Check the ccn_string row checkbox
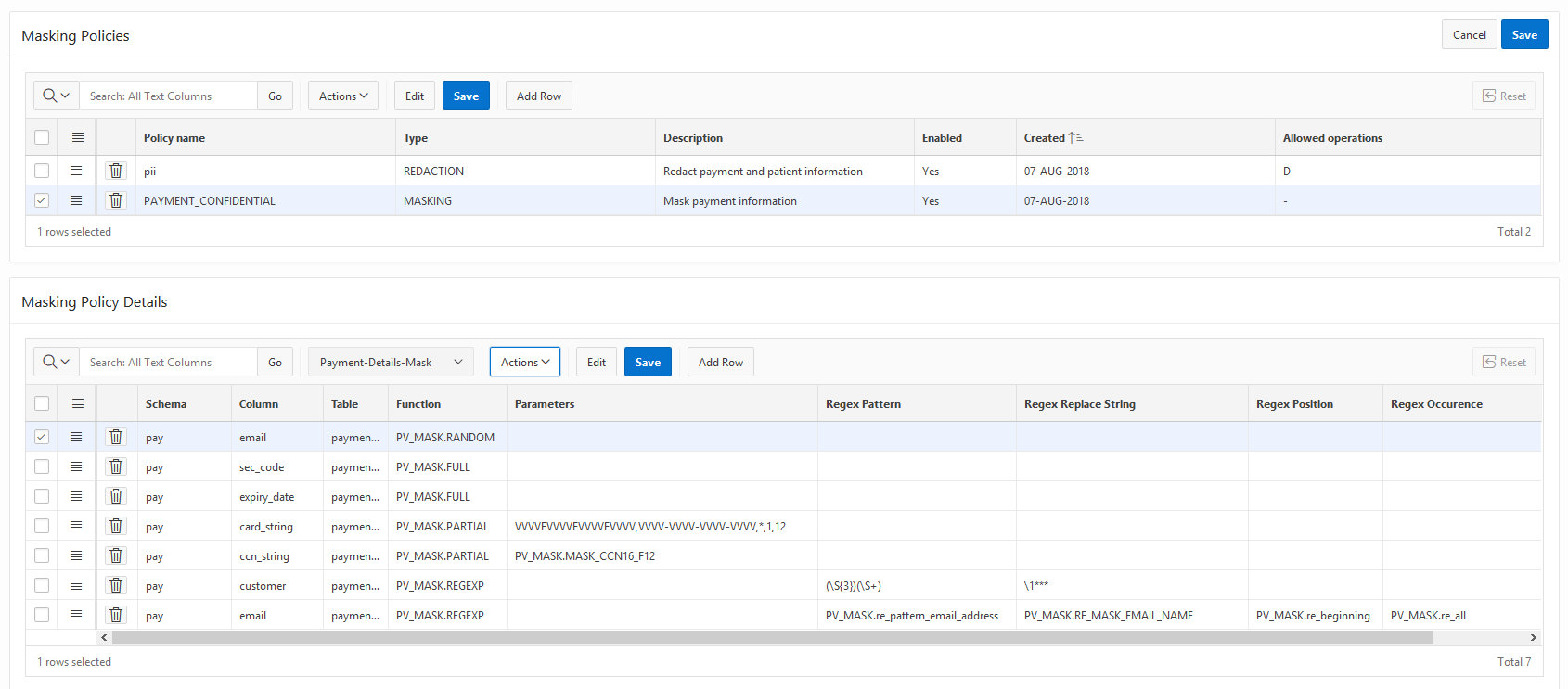Screen dimensions: 1568x689 click(x=42, y=555)
